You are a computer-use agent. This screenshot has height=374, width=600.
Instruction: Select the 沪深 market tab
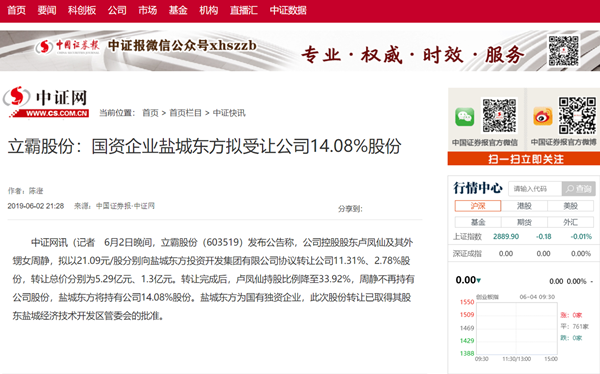(x=478, y=206)
